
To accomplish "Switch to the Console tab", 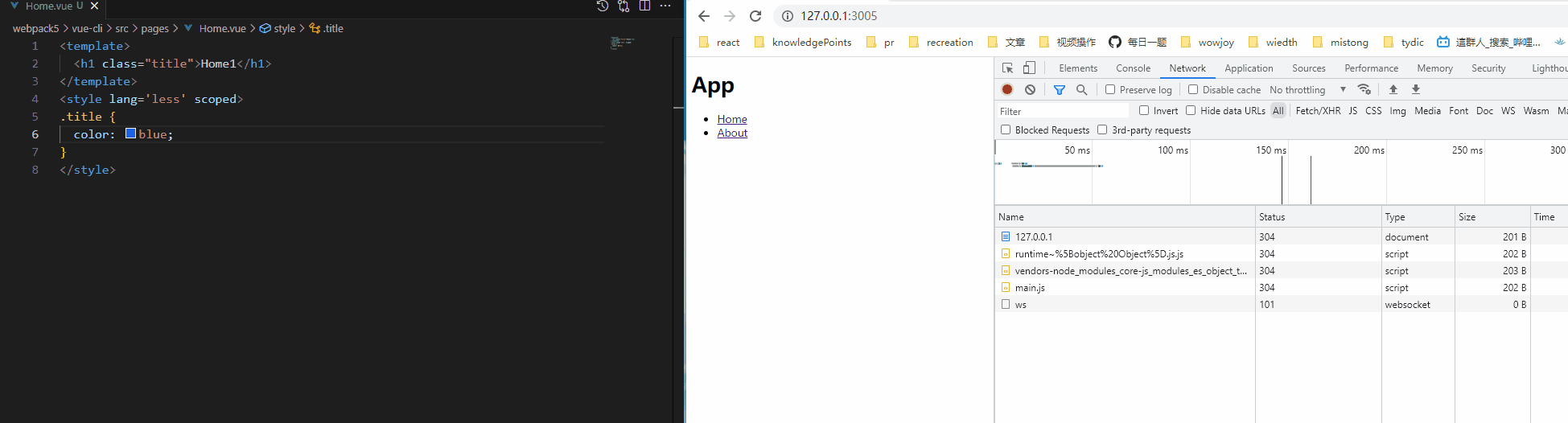I will [1133, 68].
